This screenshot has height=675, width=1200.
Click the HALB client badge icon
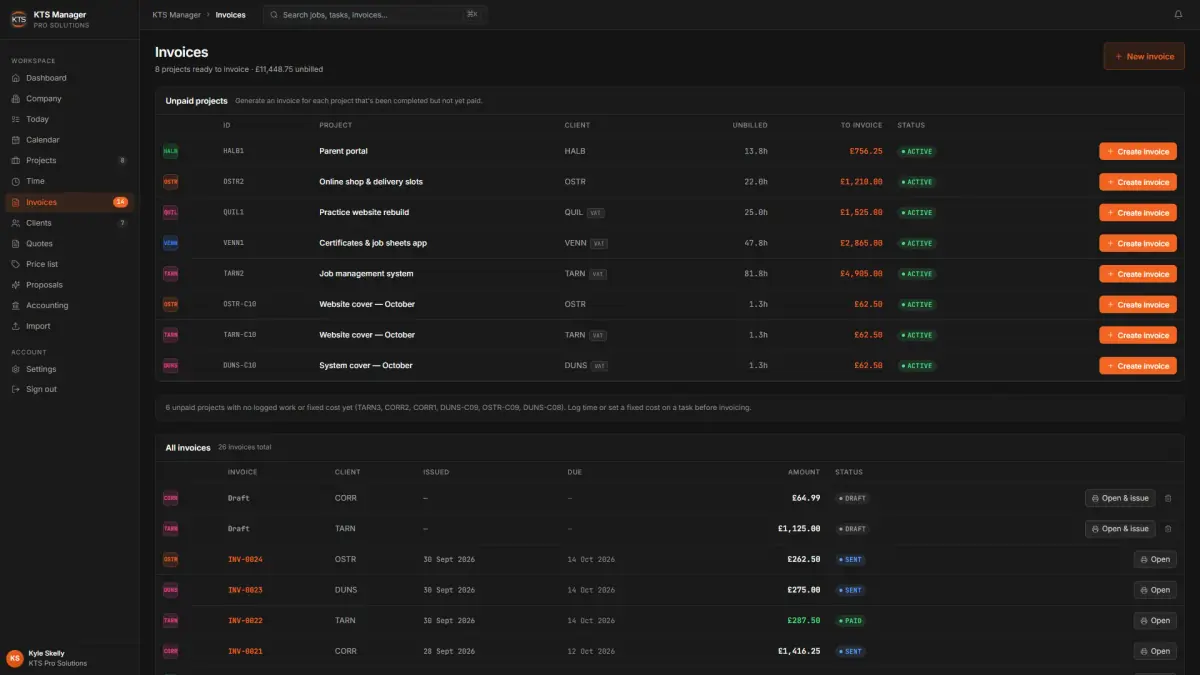point(171,151)
